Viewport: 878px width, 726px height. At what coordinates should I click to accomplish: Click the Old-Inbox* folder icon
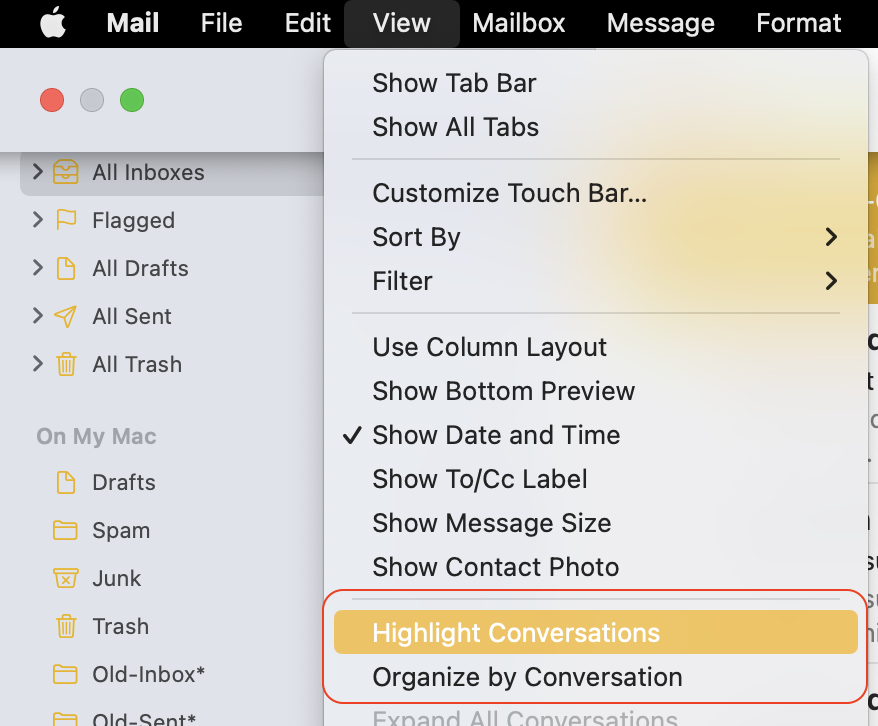(x=66, y=674)
